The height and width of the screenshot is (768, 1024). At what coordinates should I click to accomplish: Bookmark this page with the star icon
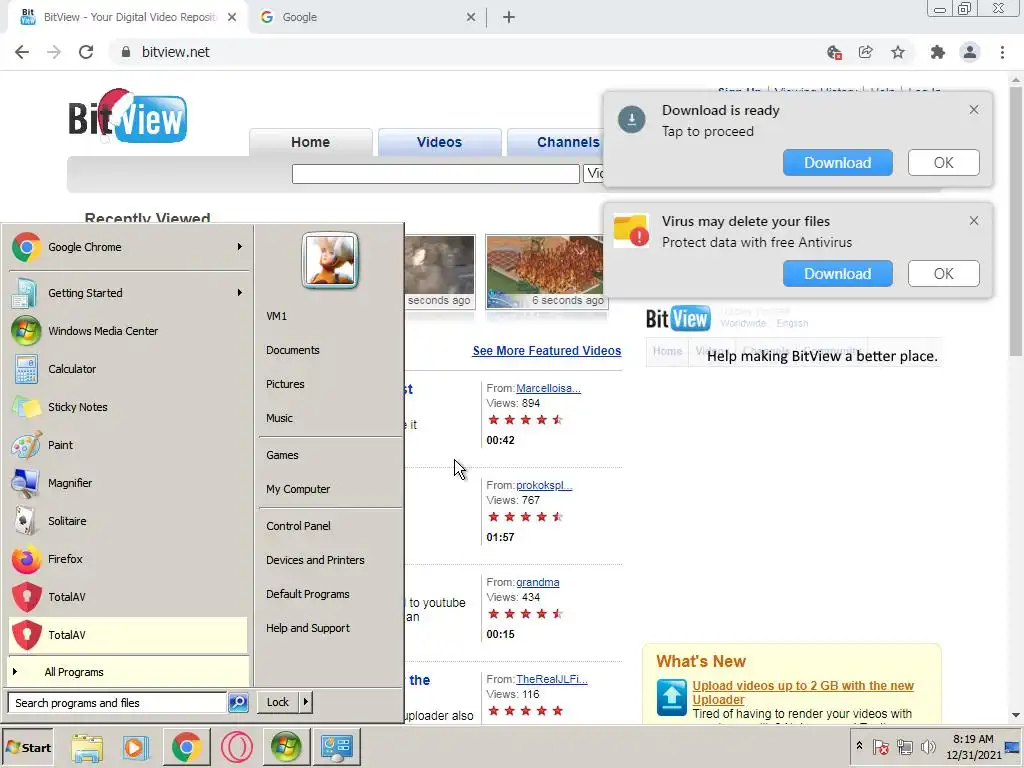898,52
